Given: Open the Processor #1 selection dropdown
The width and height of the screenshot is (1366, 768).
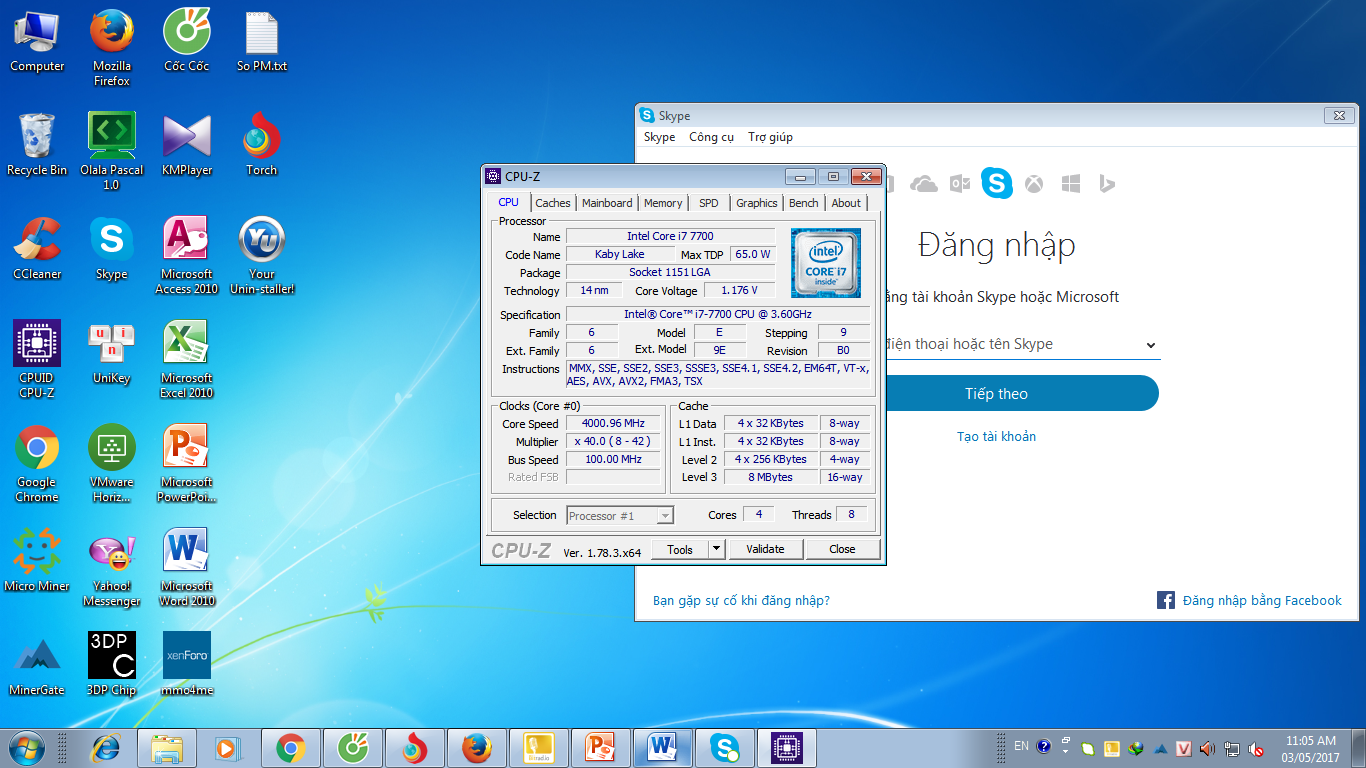Looking at the screenshot, I should coord(620,516).
